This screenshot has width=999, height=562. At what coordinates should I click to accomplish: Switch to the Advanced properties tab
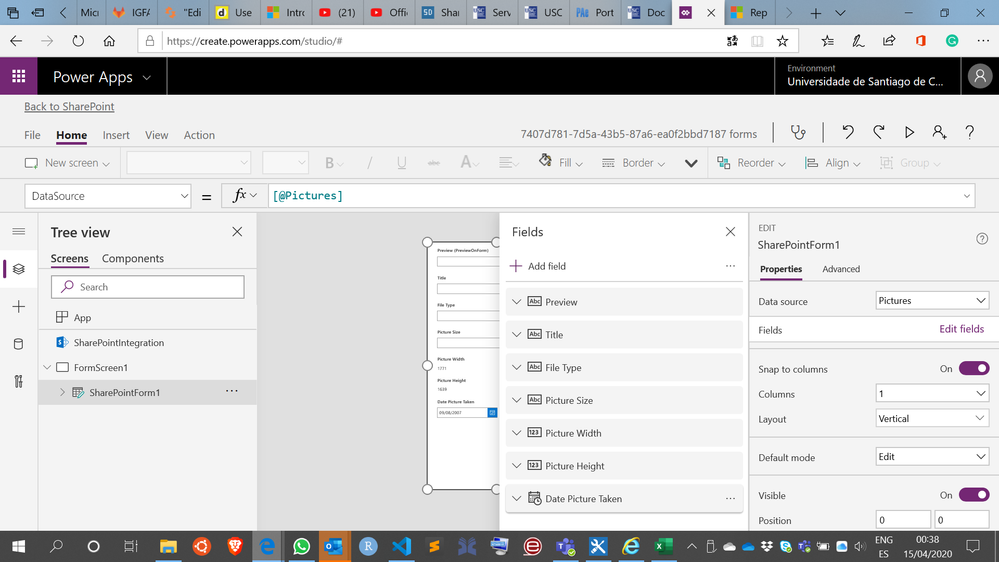(x=841, y=269)
